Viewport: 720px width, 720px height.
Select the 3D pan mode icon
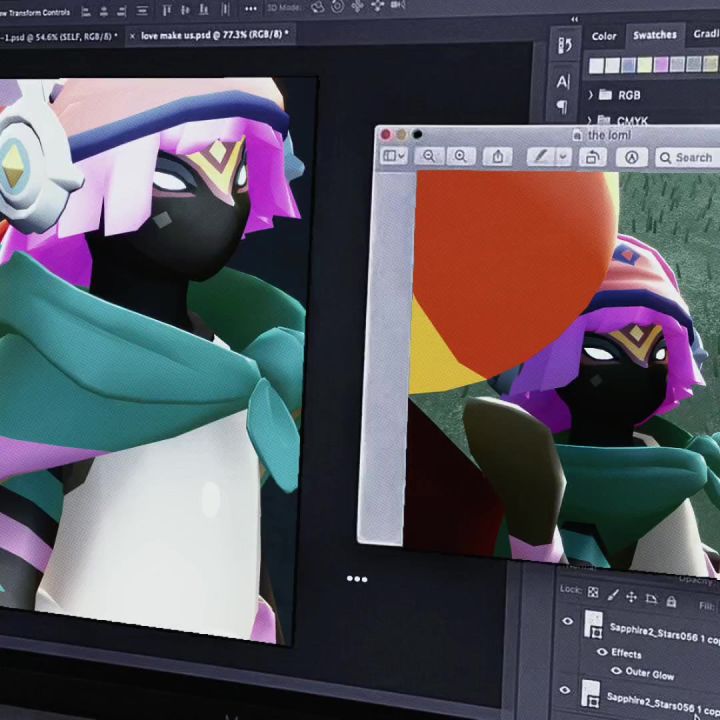tap(357, 6)
